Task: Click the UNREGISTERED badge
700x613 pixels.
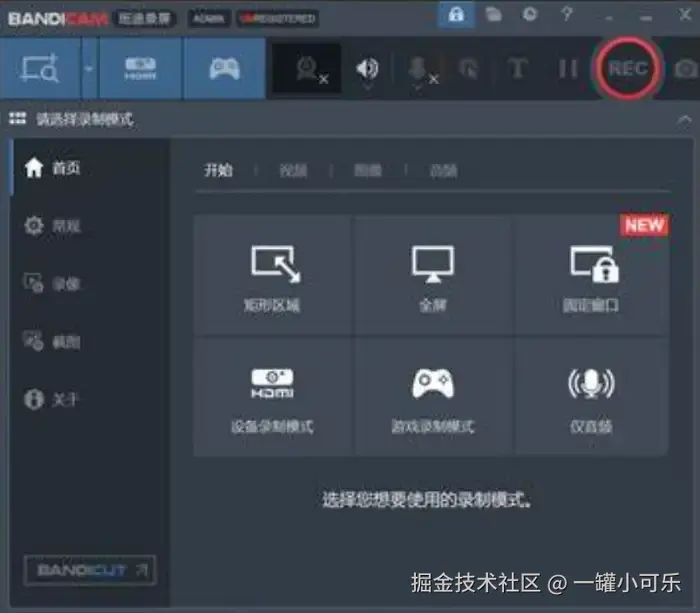Action: coord(278,18)
